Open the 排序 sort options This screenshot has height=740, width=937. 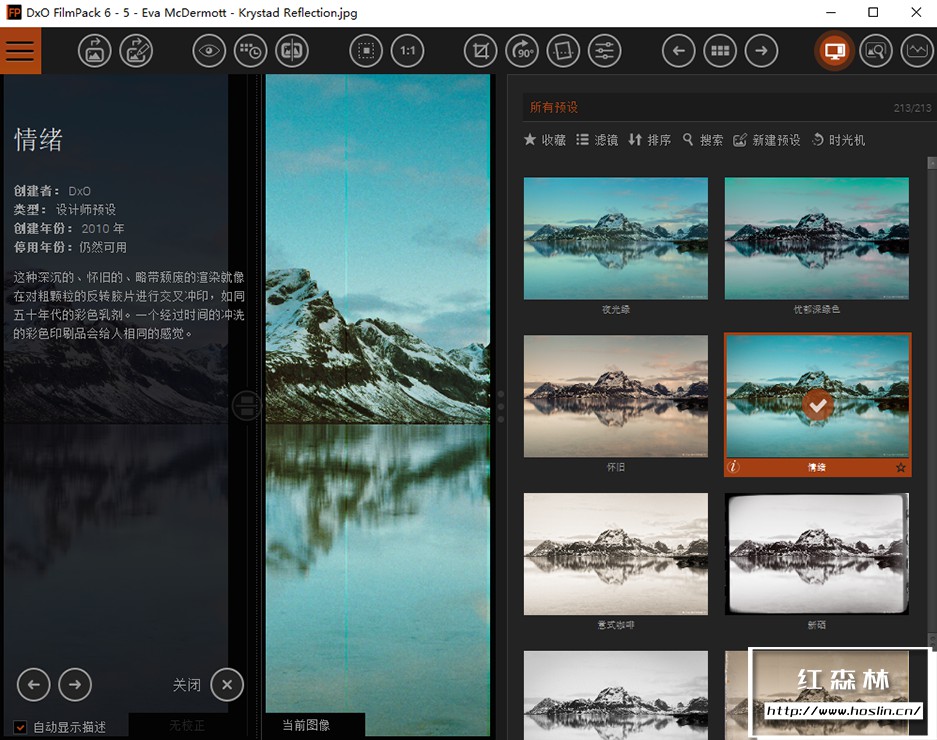click(x=650, y=140)
